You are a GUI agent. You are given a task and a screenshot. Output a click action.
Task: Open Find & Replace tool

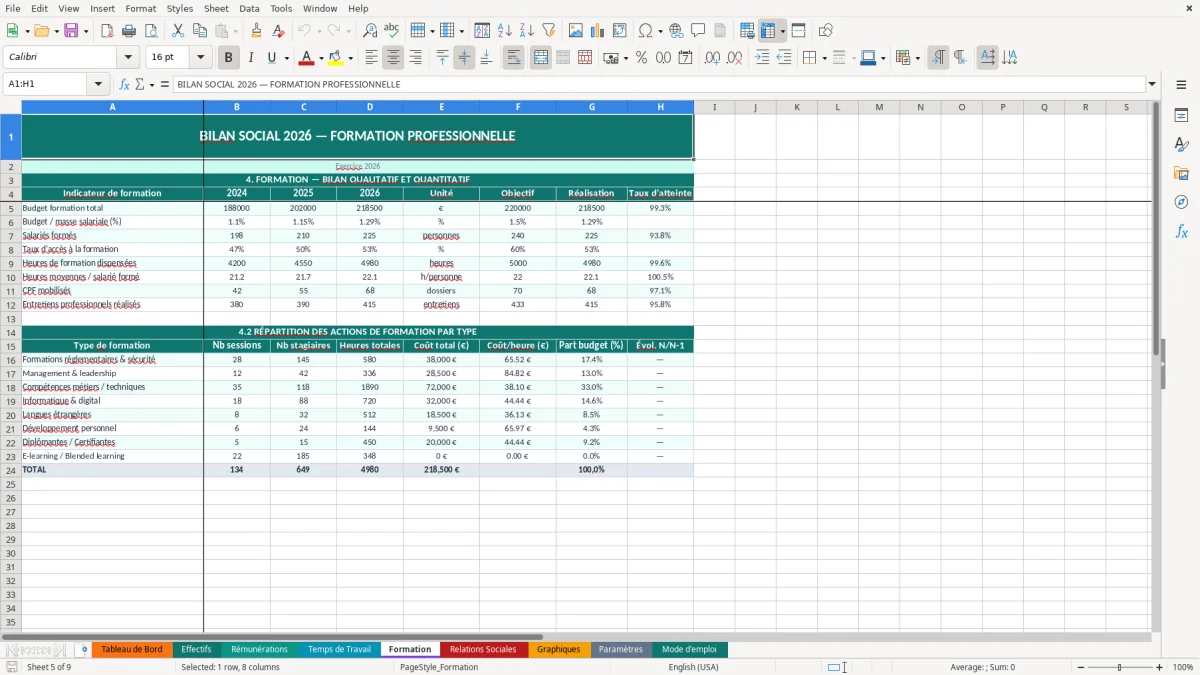click(x=370, y=31)
